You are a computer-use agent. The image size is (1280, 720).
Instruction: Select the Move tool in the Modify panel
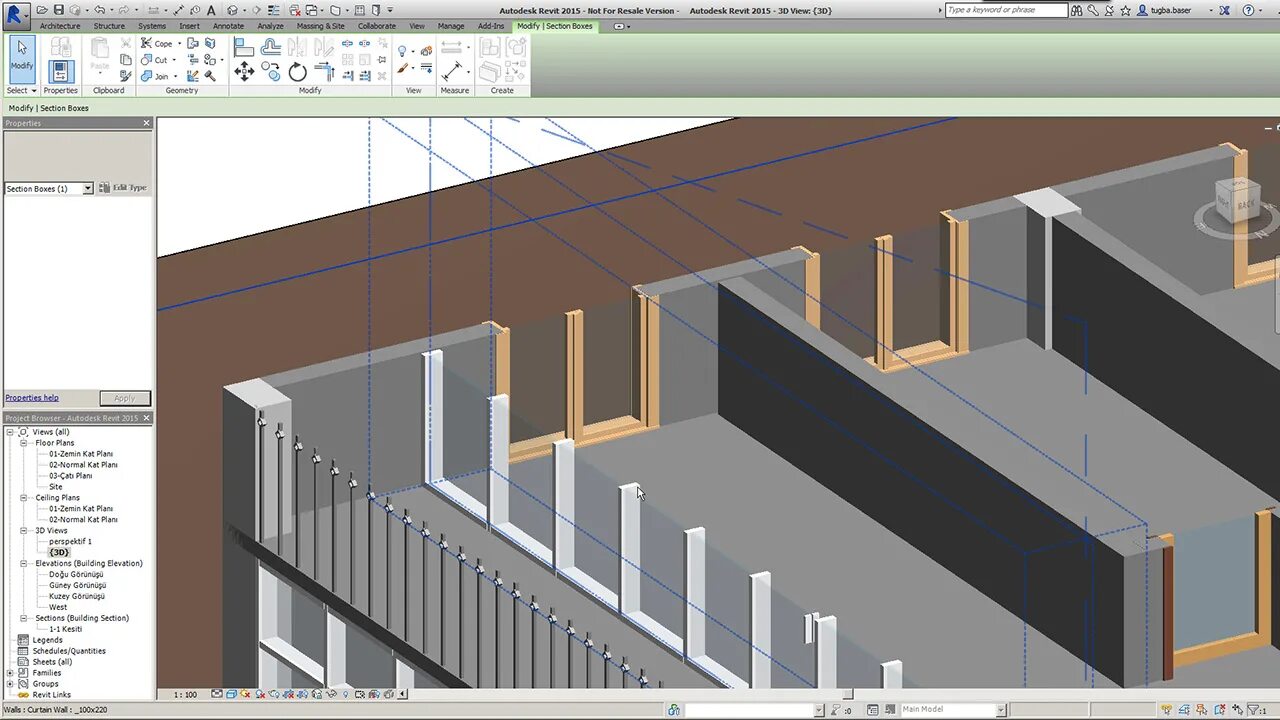click(x=244, y=71)
